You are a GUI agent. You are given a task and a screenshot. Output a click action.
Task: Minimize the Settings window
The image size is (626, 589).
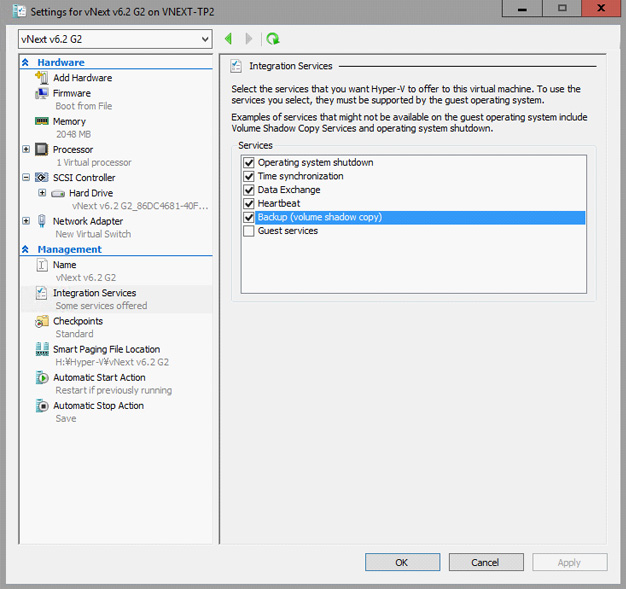pos(522,8)
